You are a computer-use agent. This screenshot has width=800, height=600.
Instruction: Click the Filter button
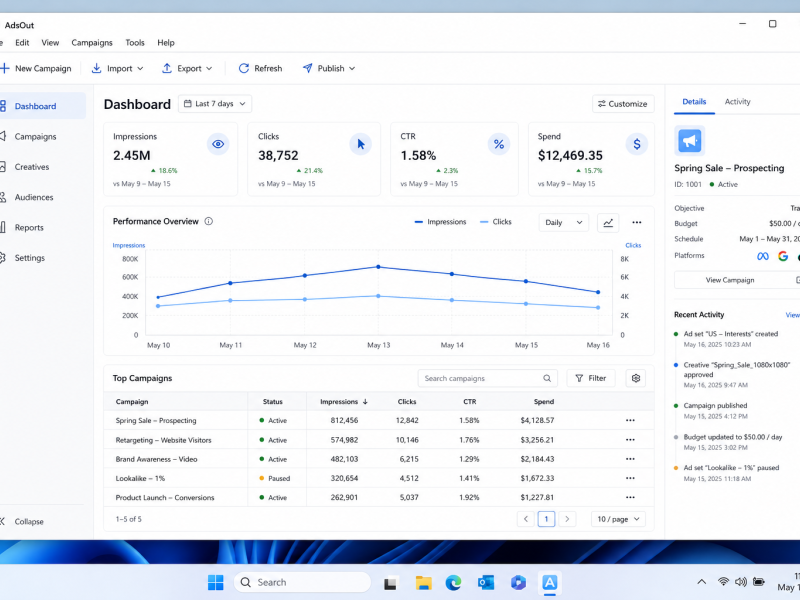click(591, 378)
